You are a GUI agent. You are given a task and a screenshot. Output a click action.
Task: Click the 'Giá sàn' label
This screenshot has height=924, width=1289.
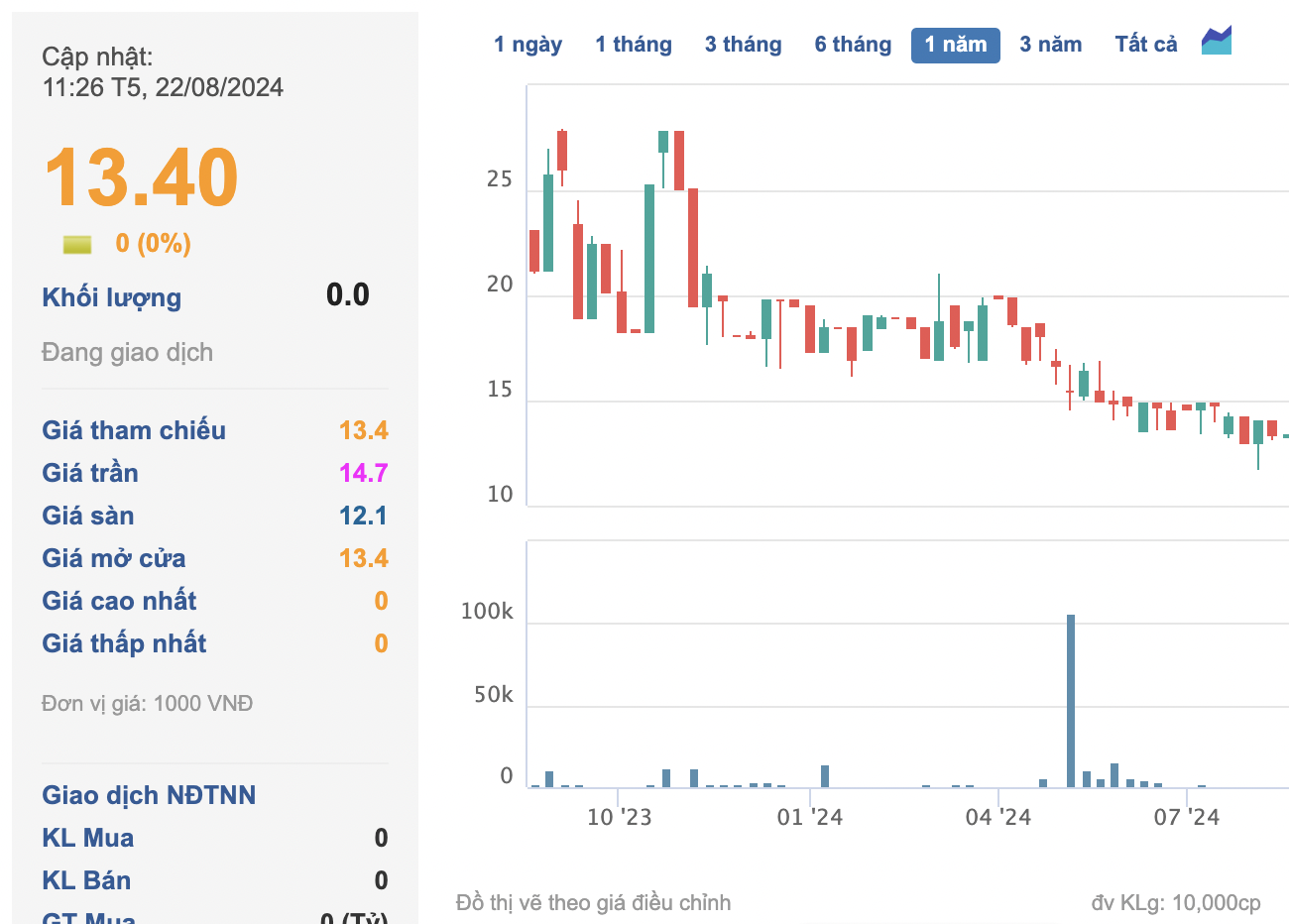pos(88,516)
